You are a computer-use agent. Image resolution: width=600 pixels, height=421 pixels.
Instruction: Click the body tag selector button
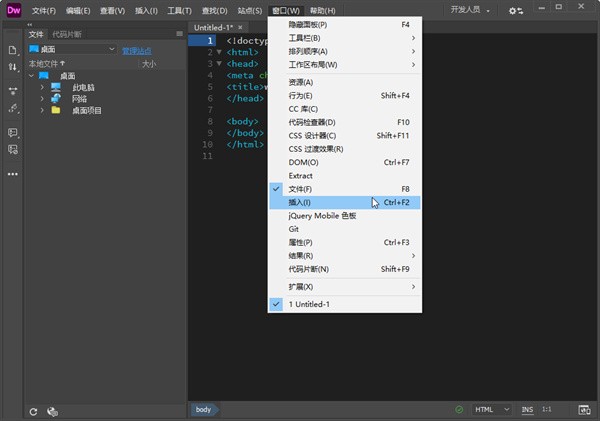[203, 410]
